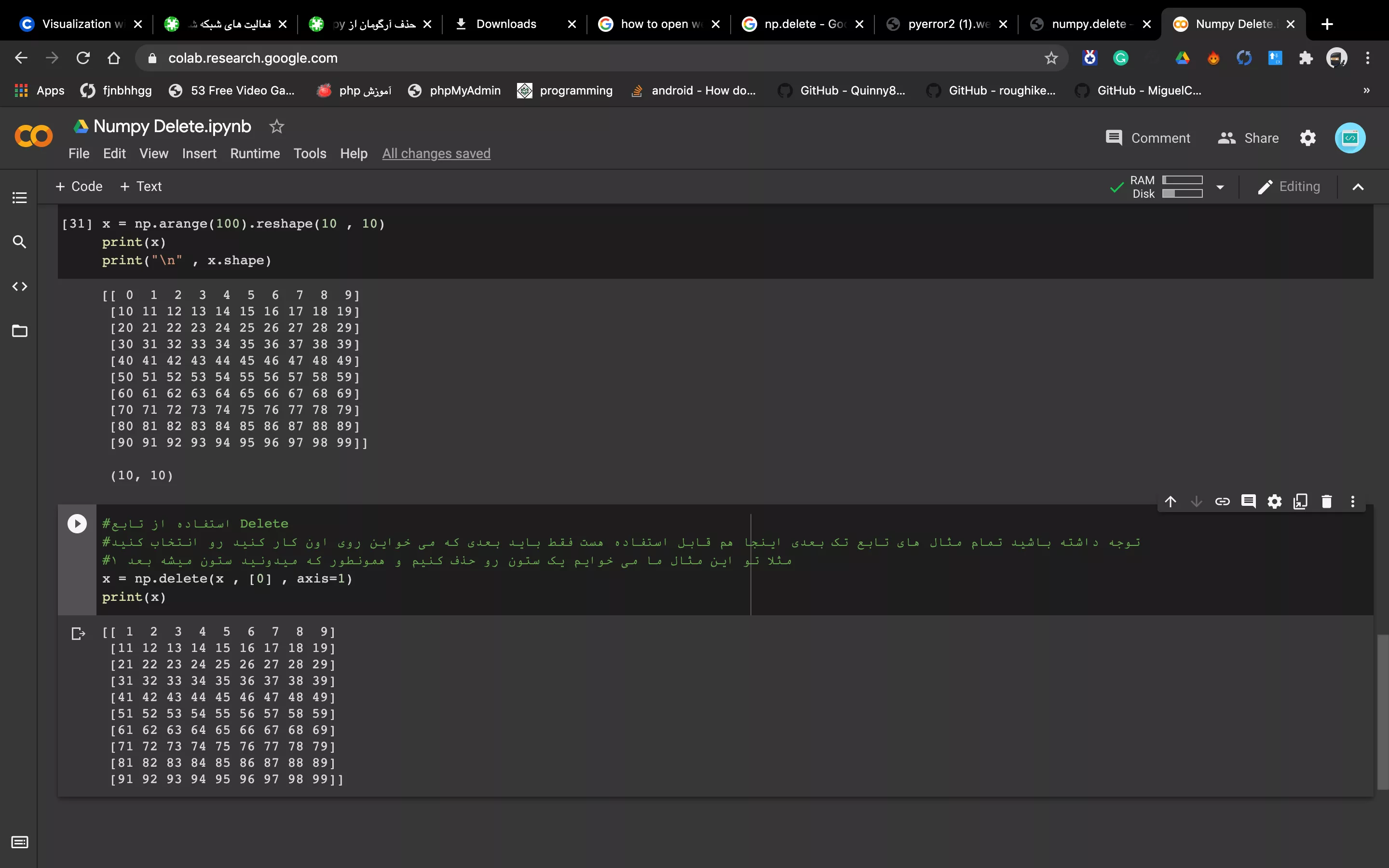Click the Comment button
The width and height of the screenshot is (1389, 868).
[x=1148, y=138]
